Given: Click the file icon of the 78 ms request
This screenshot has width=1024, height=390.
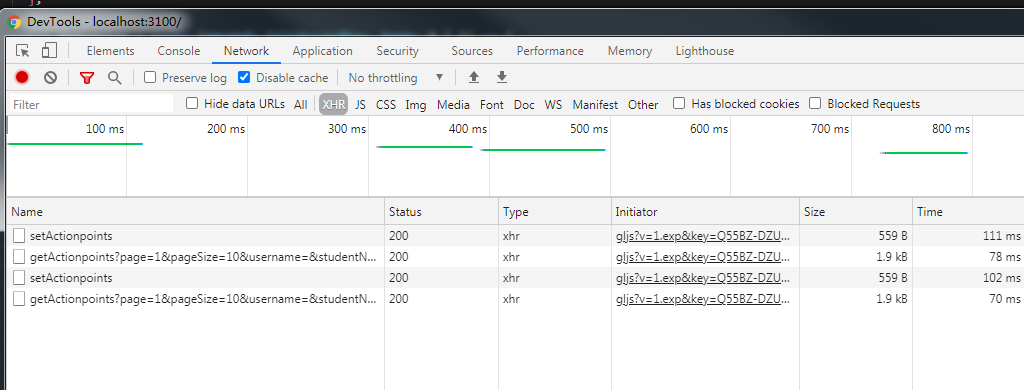Looking at the screenshot, I should point(20,257).
